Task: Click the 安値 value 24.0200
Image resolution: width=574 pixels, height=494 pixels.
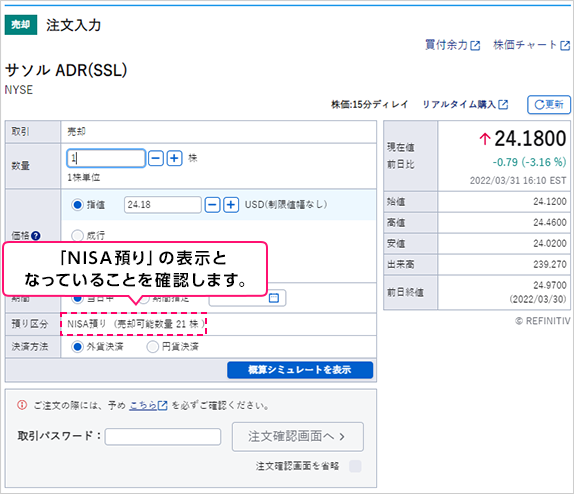Action: [x=550, y=243]
